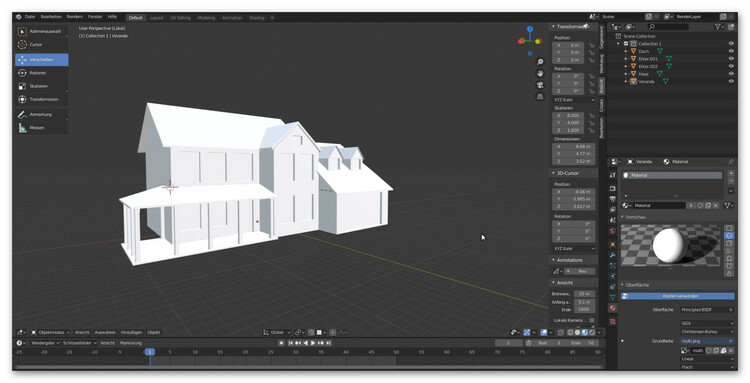
Task: Switch to the Modeling workspace tab
Action: click(x=206, y=18)
